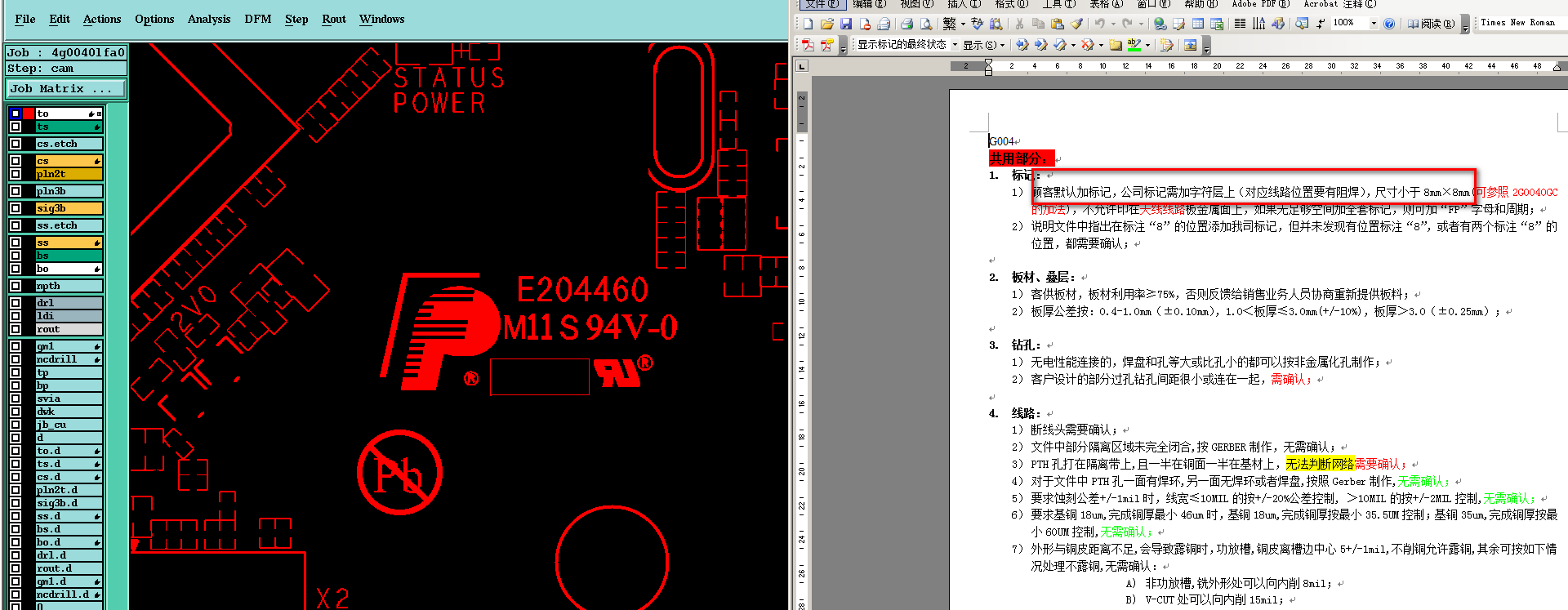Click the red color swatch of layer 'to'
The height and width of the screenshot is (610, 1568).
[29, 114]
